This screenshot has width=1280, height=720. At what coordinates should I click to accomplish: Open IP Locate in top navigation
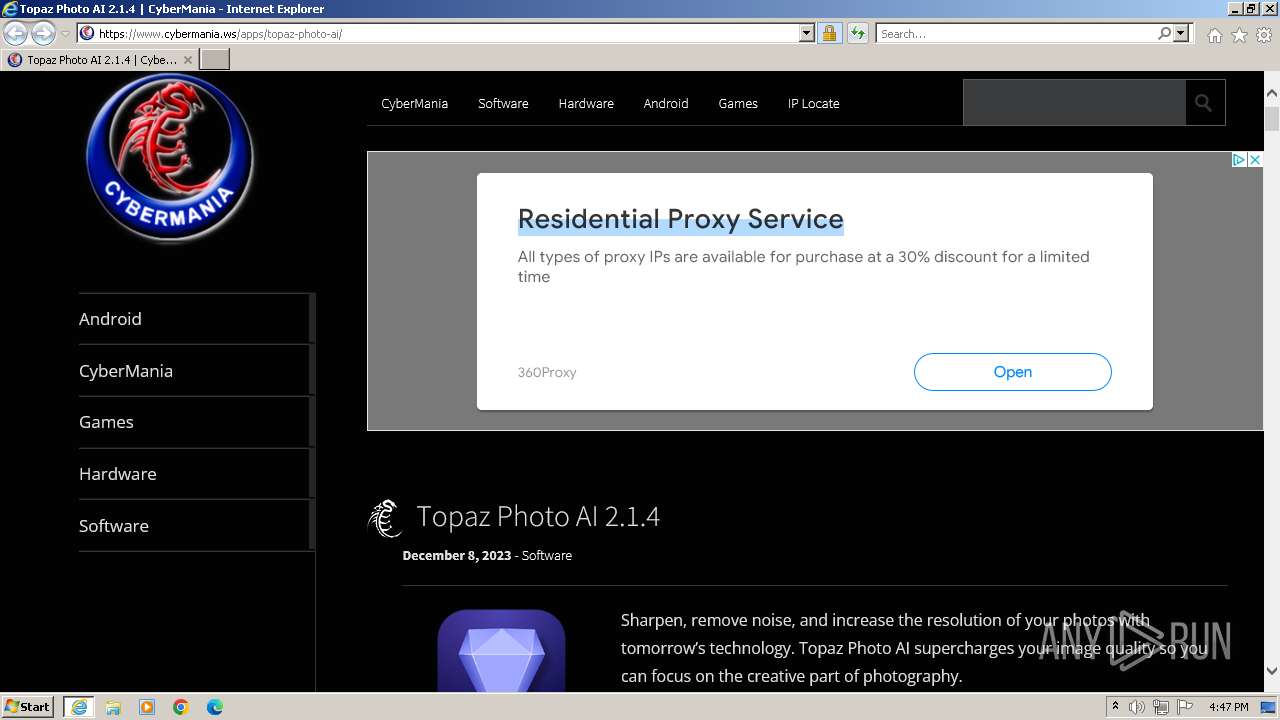pyautogui.click(x=813, y=103)
